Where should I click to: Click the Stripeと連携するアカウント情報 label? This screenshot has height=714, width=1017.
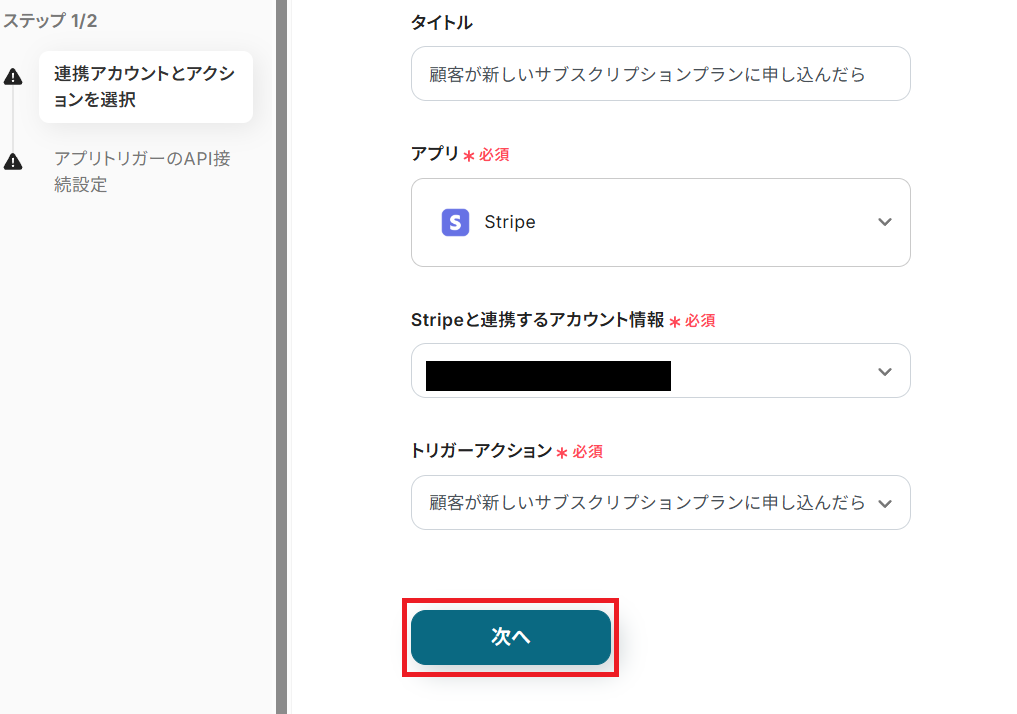(x=537, y=320)
